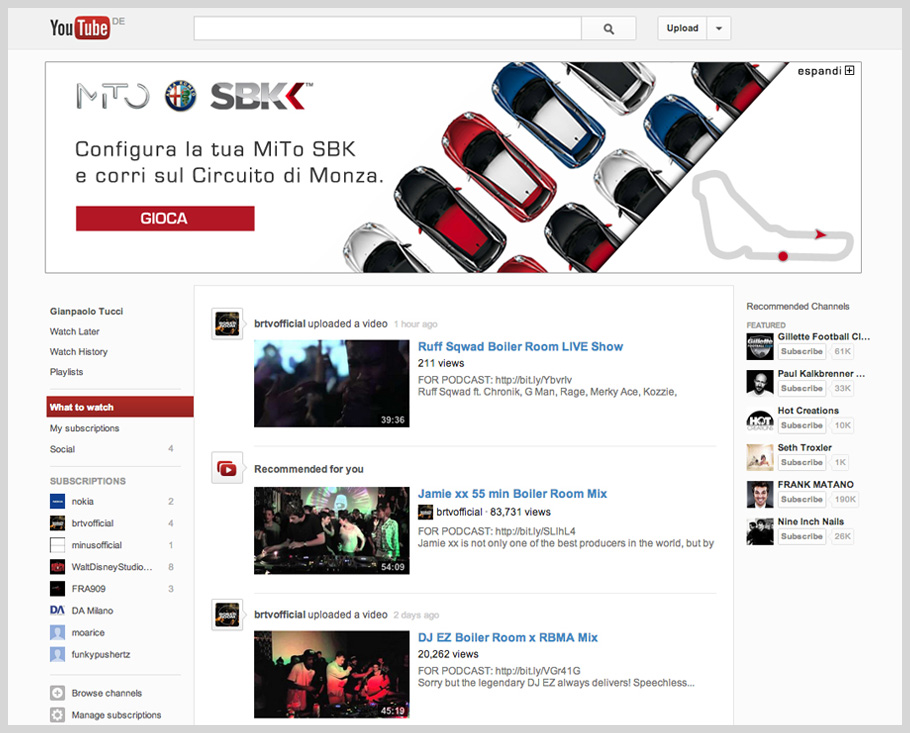The image size is (910, 733).
Task: Click the DA Milano channel icon
Action: coord(57,611)
